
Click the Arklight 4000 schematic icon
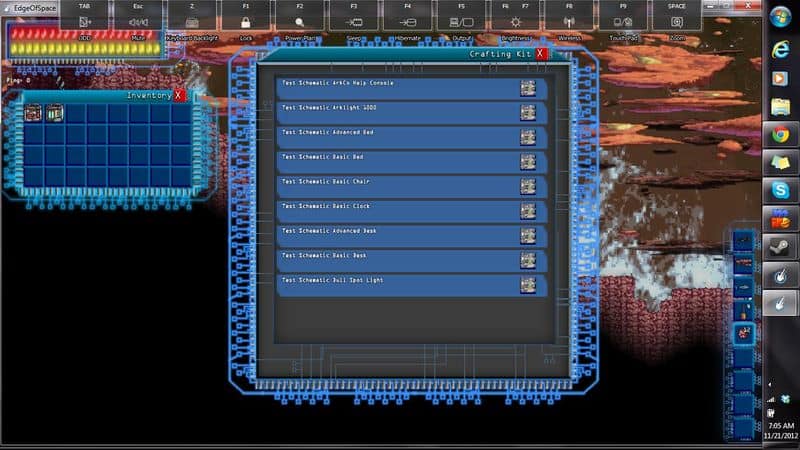coord(528,112)
